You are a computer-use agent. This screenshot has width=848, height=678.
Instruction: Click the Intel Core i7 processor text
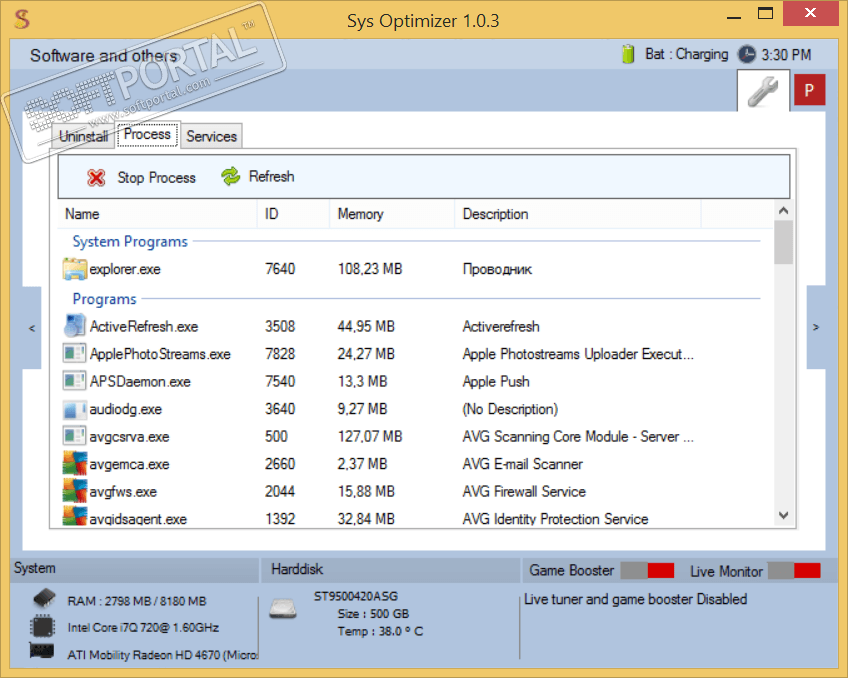click(x=143, y=627)
